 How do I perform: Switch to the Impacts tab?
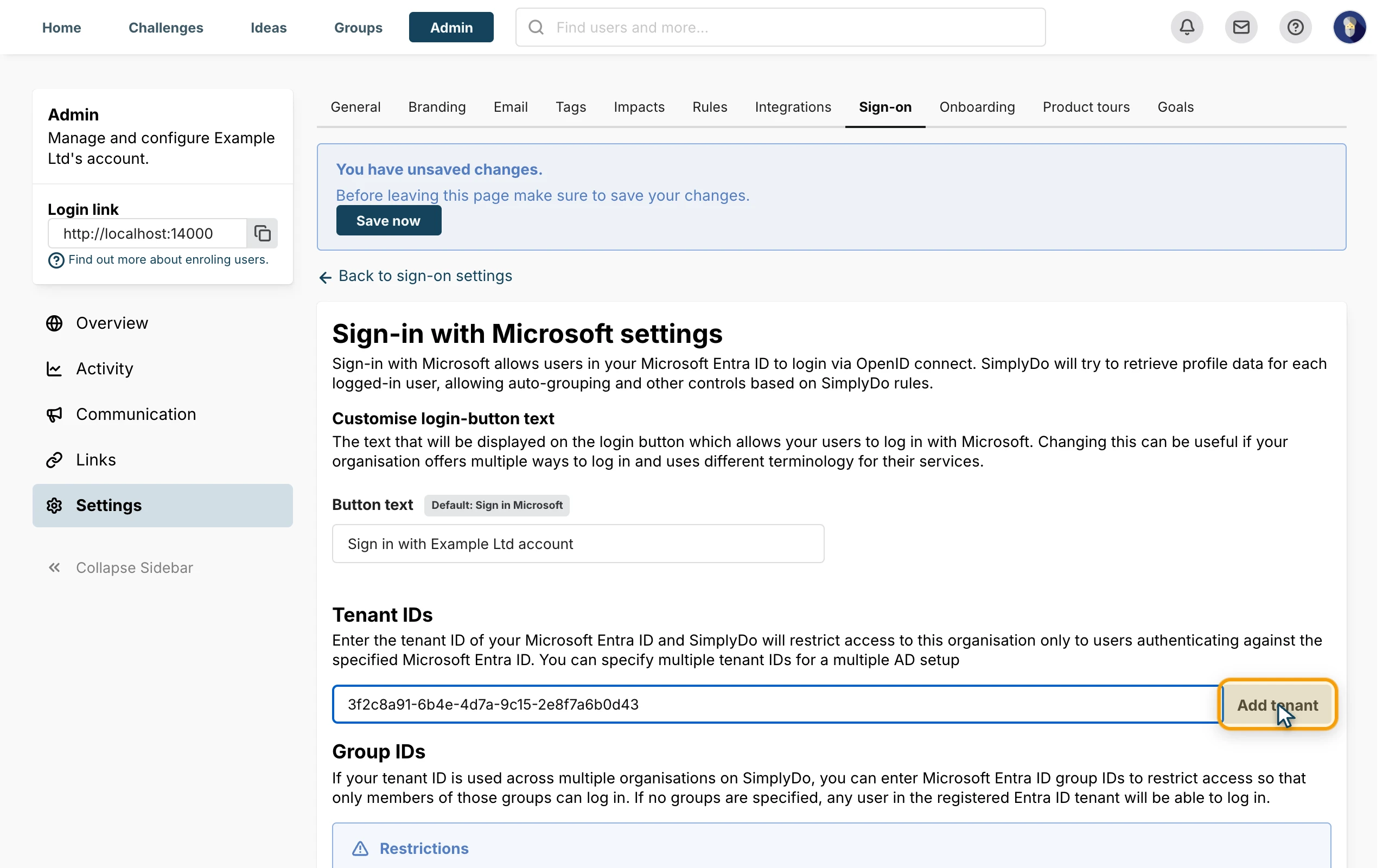pyautogui.click(x=639, y=107)
